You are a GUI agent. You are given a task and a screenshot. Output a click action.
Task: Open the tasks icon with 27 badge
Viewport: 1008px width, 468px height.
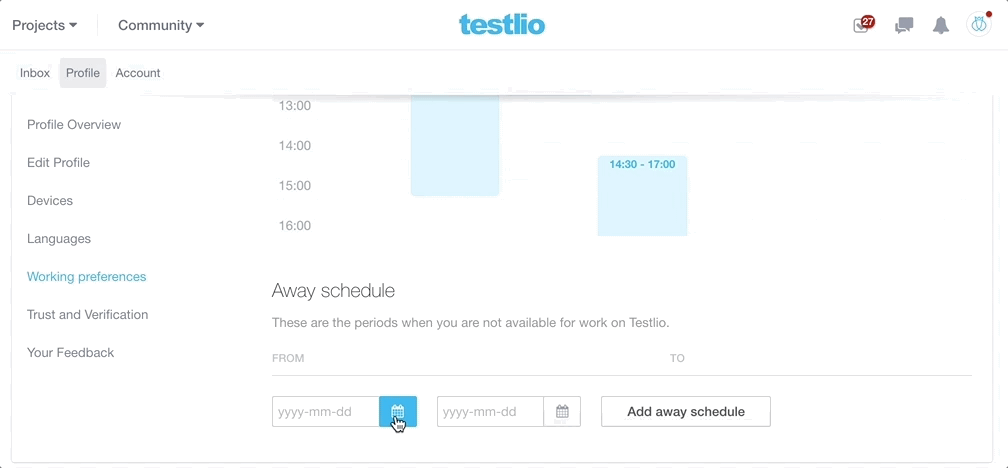pos(862,25)
